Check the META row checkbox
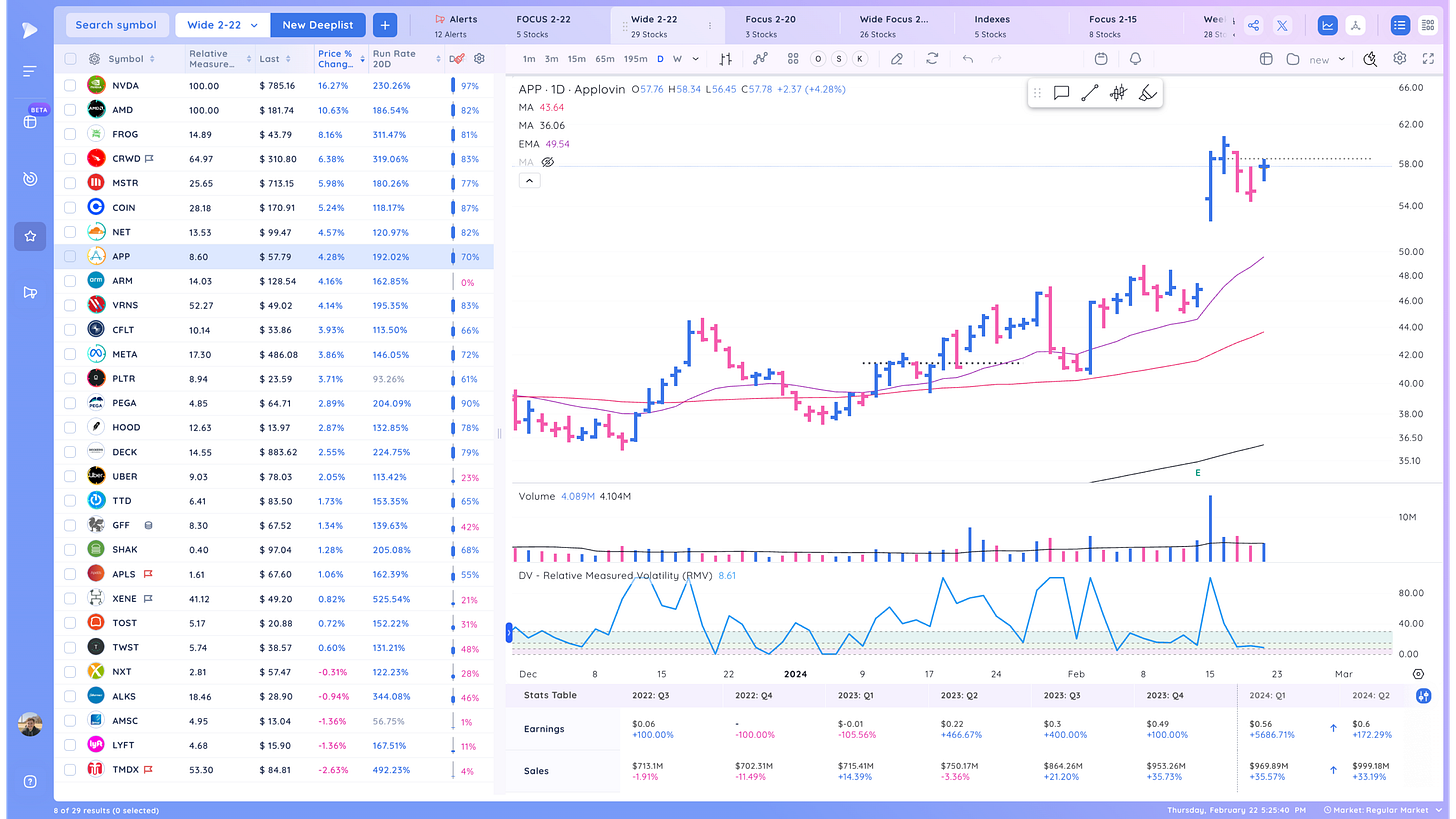The height and width of the screenshot is (819, 1456). point(70,354)
